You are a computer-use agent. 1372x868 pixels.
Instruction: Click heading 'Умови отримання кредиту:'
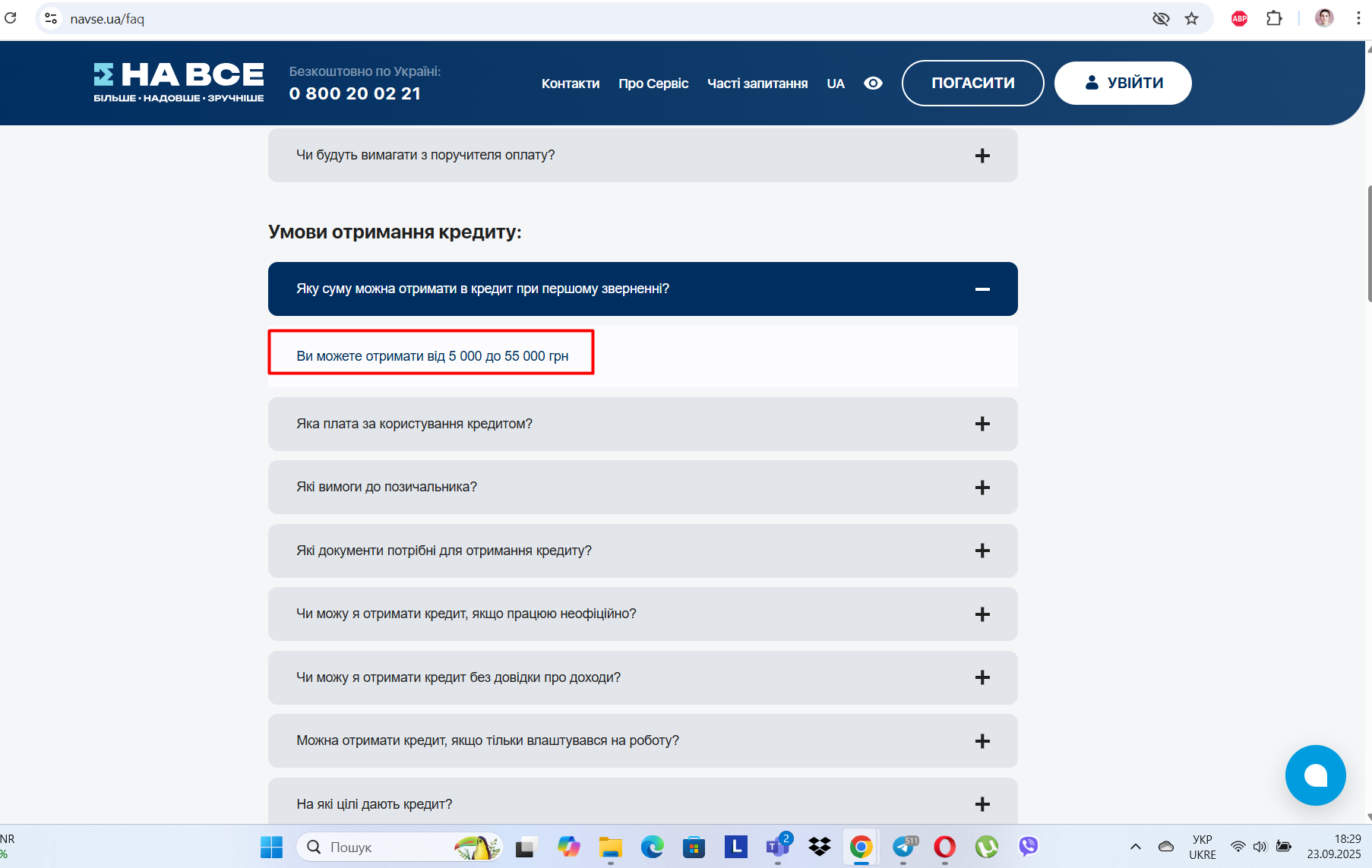point(395,232)
